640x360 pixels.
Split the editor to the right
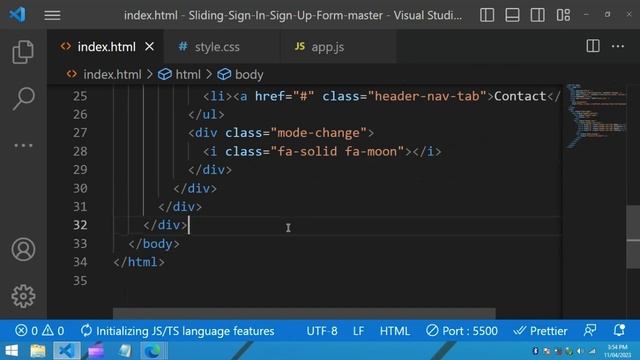(x=593, y=46)
